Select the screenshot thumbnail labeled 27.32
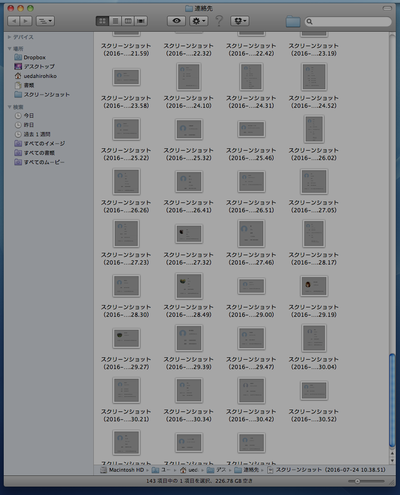 coord(189,234)
